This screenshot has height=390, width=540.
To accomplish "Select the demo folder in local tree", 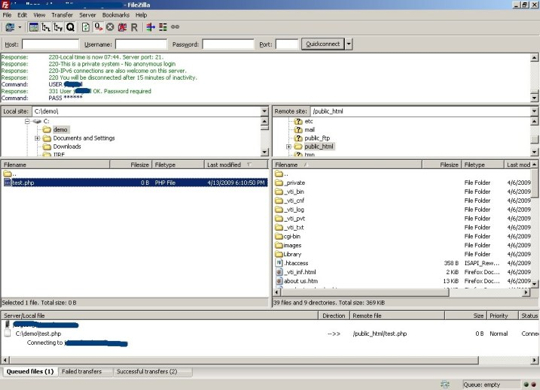I will 60,130.
